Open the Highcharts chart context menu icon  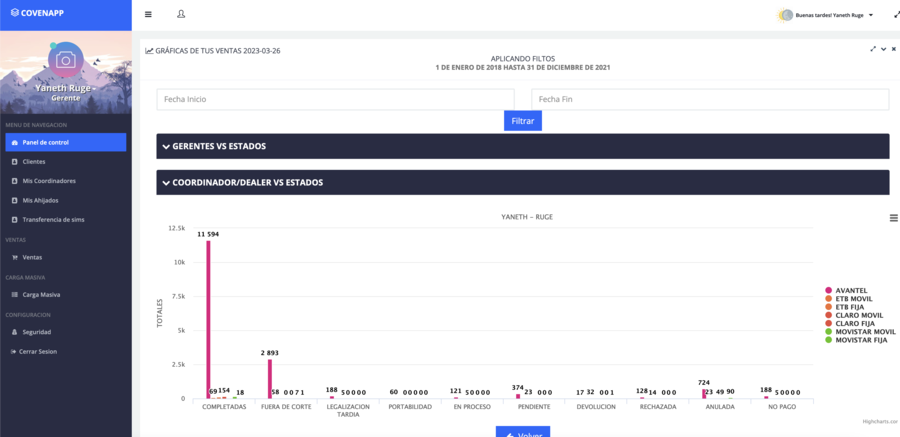893,218
